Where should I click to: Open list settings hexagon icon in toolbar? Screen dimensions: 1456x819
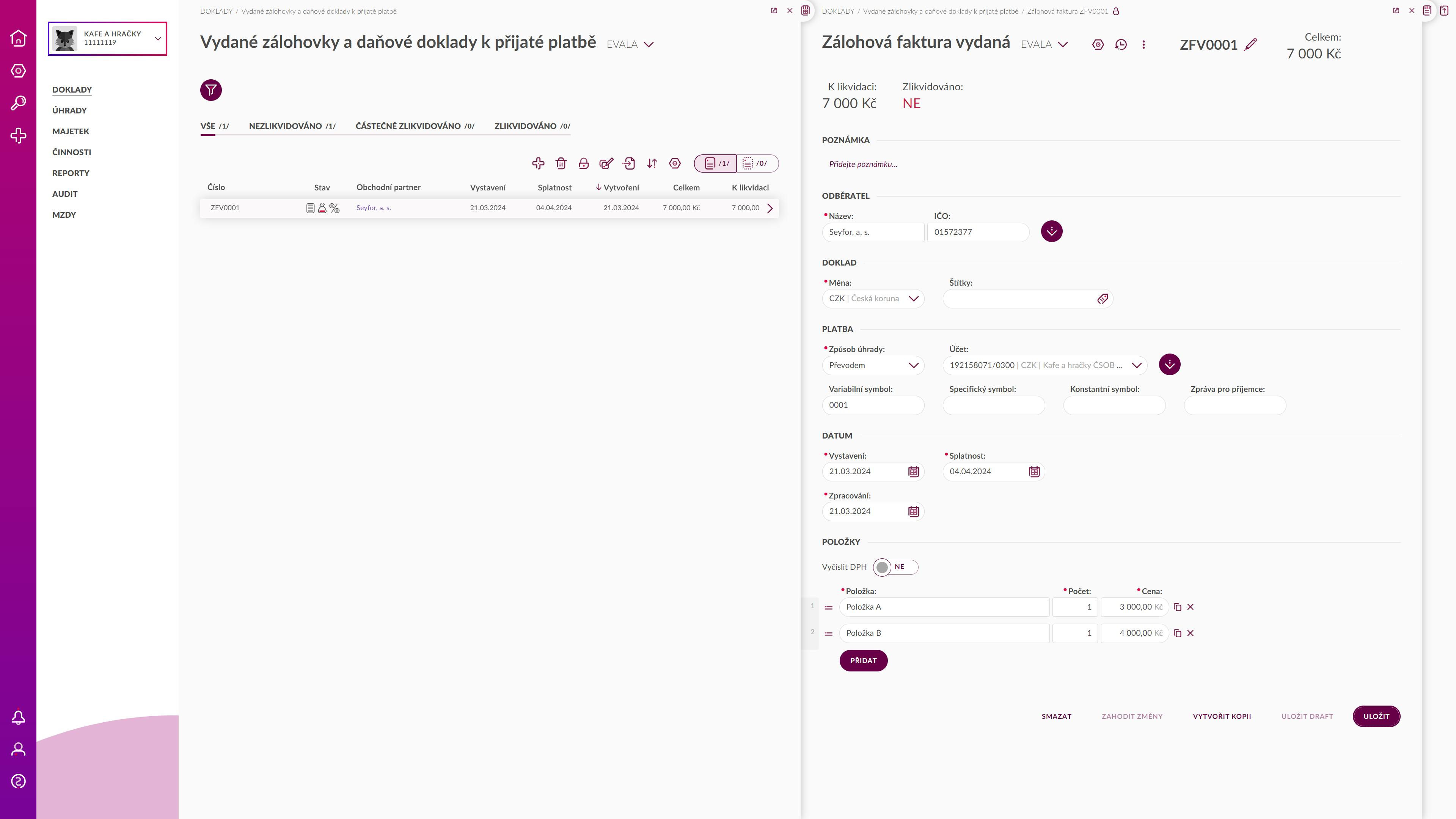point(675,163)
